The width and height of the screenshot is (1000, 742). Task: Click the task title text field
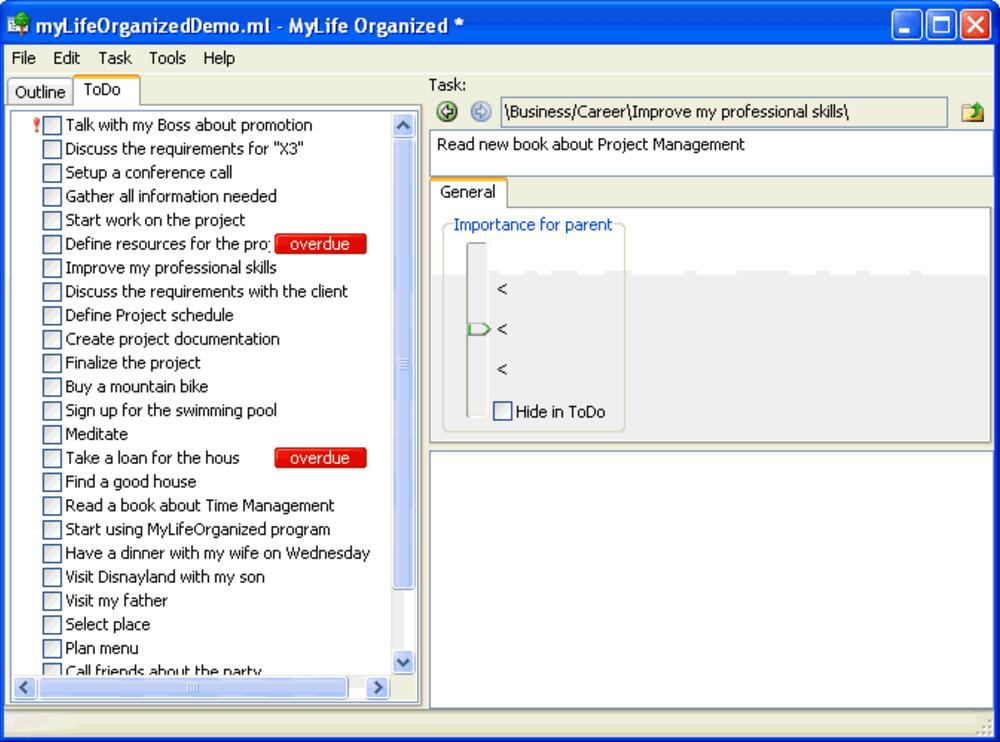tap(708, 153)
